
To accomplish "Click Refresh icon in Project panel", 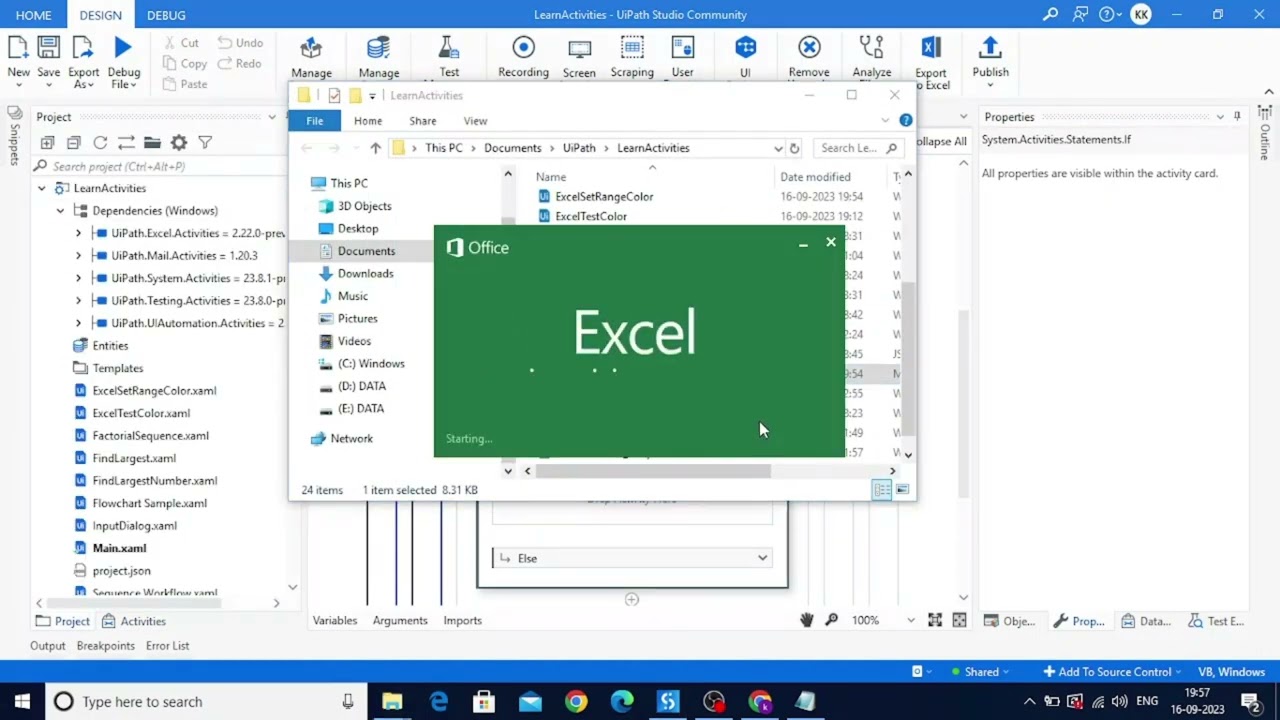I will tap(100, 143).
